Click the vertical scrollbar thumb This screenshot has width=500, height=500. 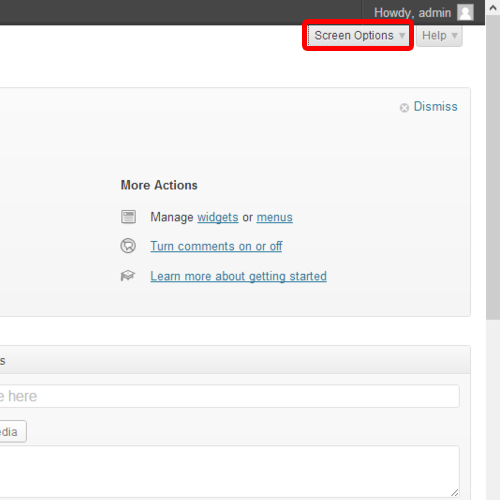(493, 168)
